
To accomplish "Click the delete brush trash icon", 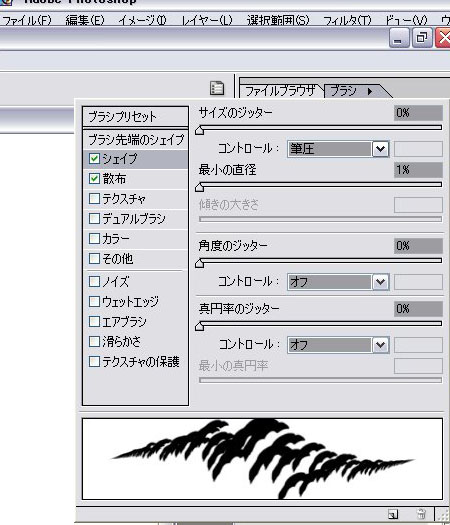I will click(x=422, y=514).
